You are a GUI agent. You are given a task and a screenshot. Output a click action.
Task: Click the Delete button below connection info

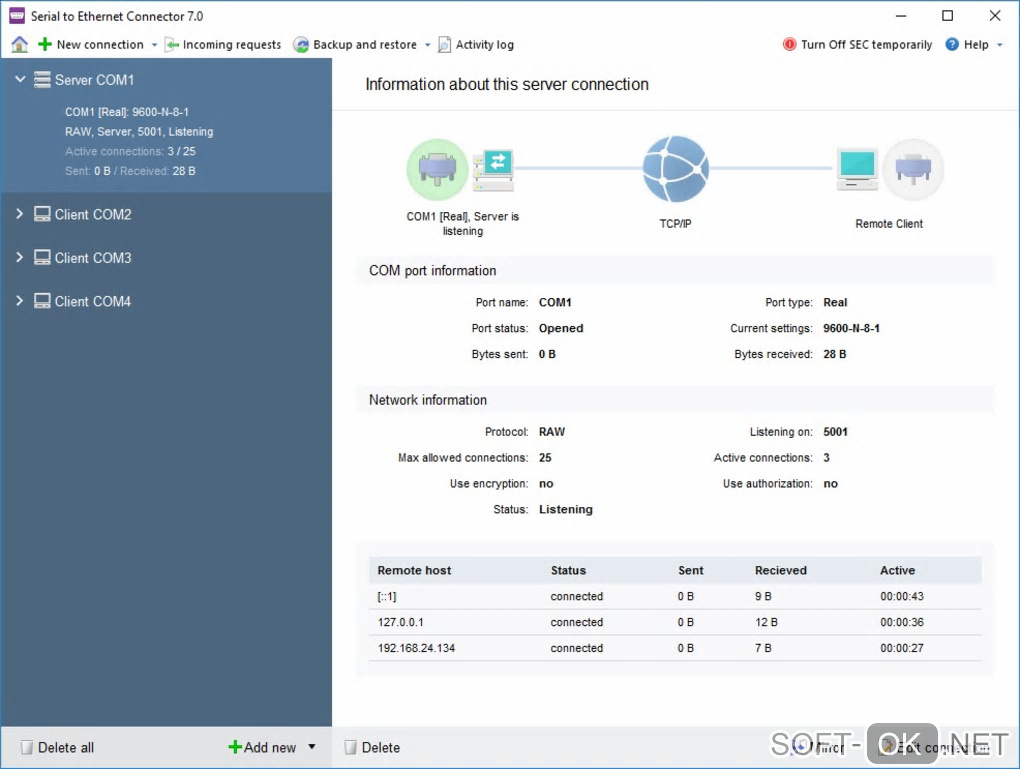pos(372,748)
